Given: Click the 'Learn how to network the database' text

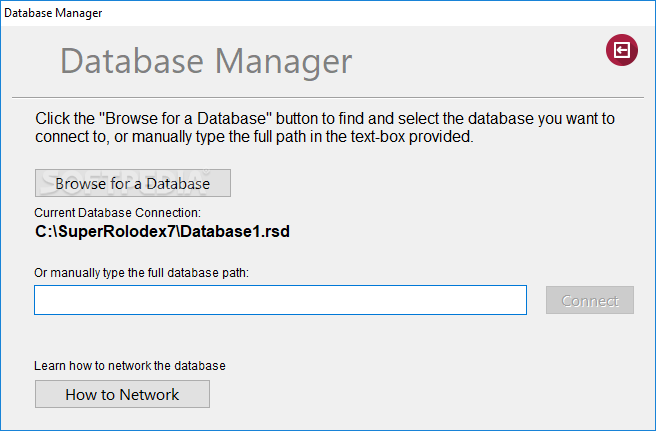Looking at the screenshot, I should point(130,366).
